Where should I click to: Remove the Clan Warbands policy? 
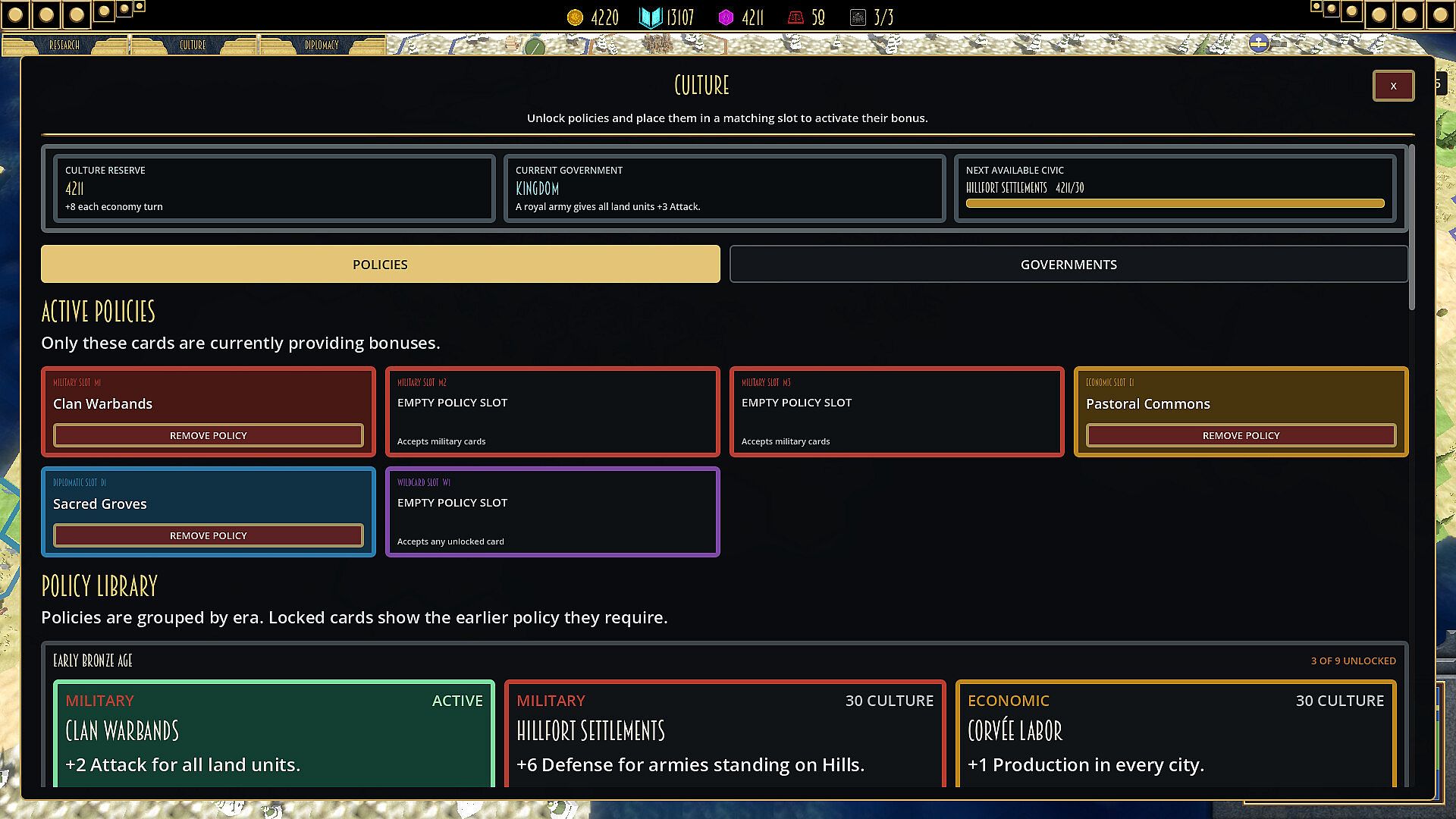coord(209,435)
